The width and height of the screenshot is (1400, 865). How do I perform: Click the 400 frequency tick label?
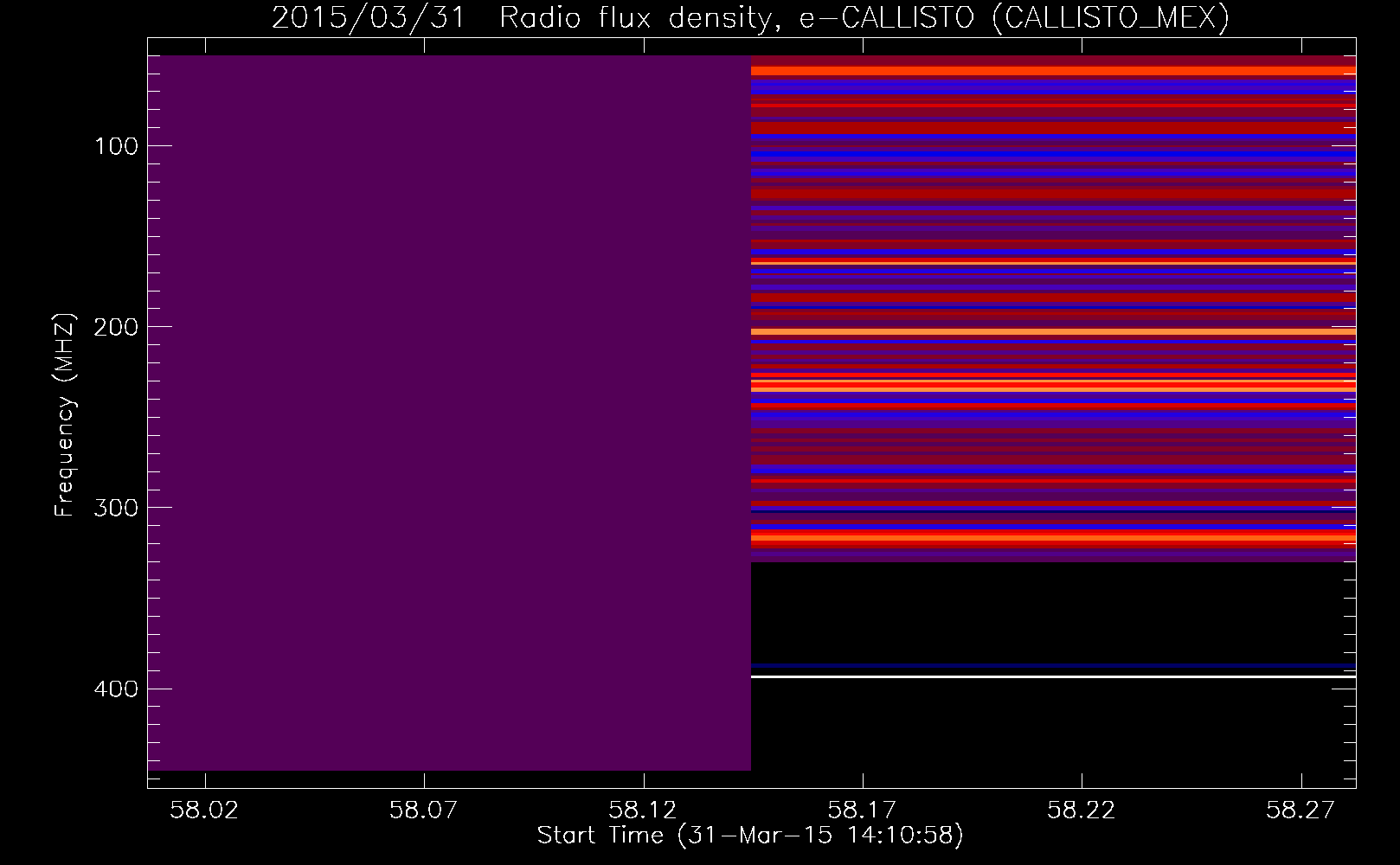click(x=117, y=689)
